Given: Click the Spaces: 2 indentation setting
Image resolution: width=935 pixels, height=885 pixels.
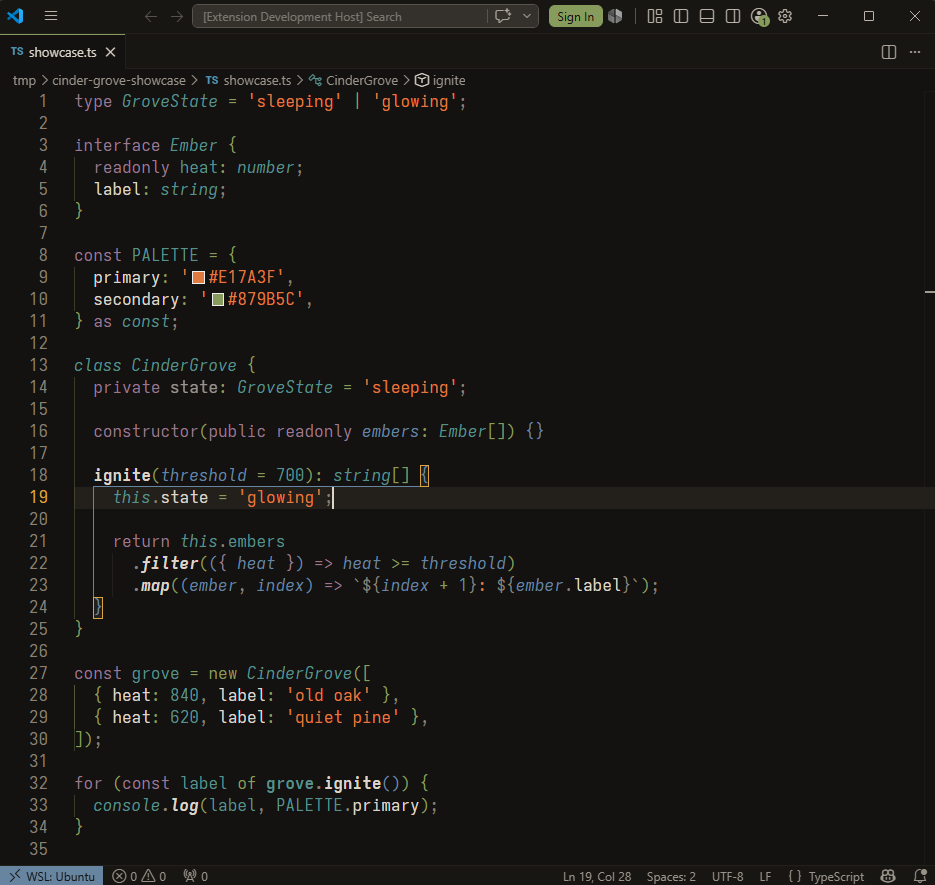Looking at the screenshot, I should tap(671, 876).
